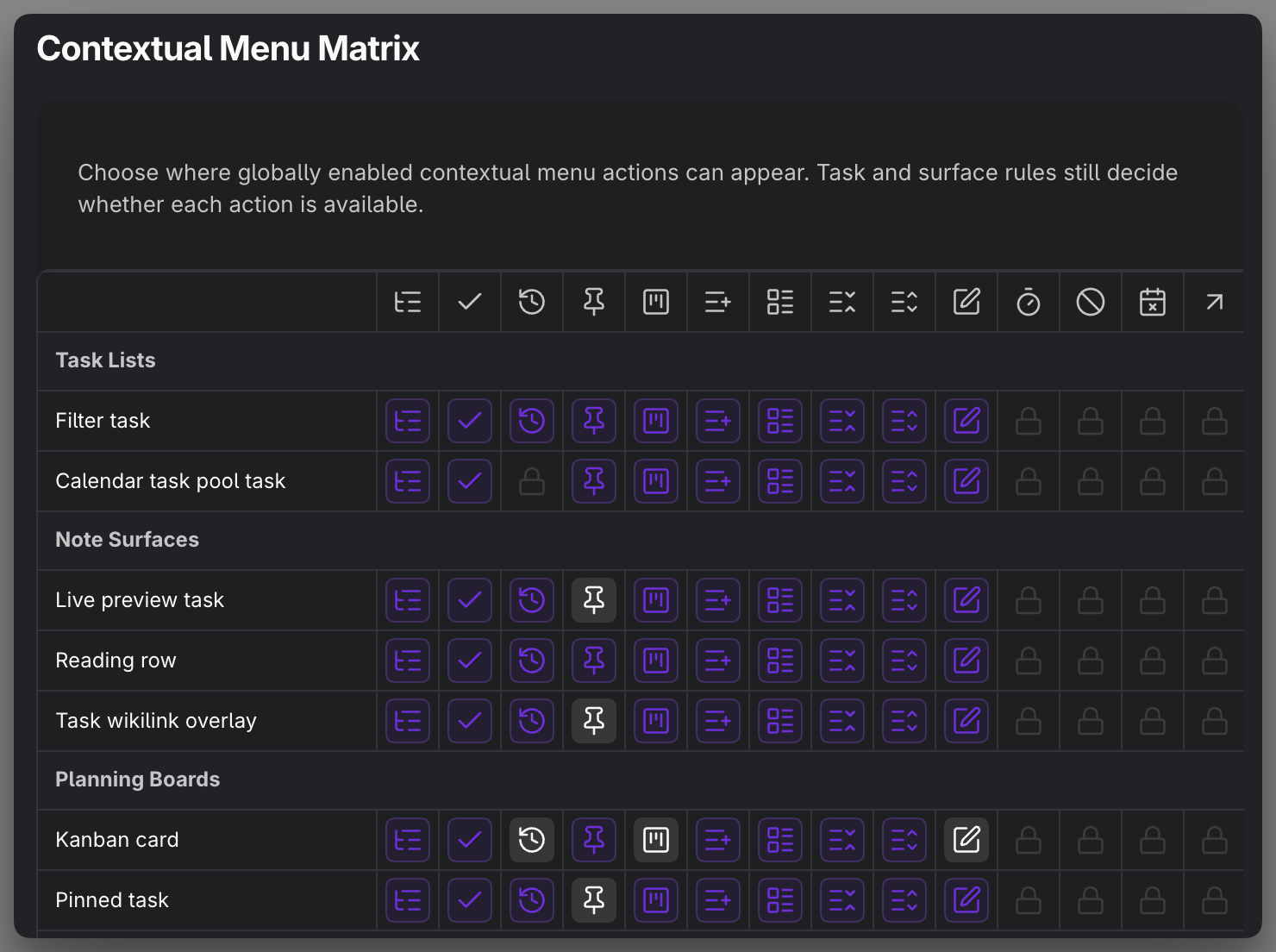Toggle the collapse-list action for Reading row
1276x952 pixels.
842,661
